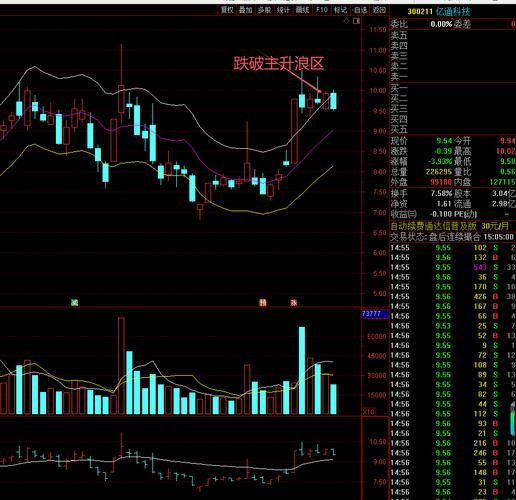The width and height of the screenshot is (516, 500).
Task: Open the 多股 multi-stock view
Action: click(264, 10)
